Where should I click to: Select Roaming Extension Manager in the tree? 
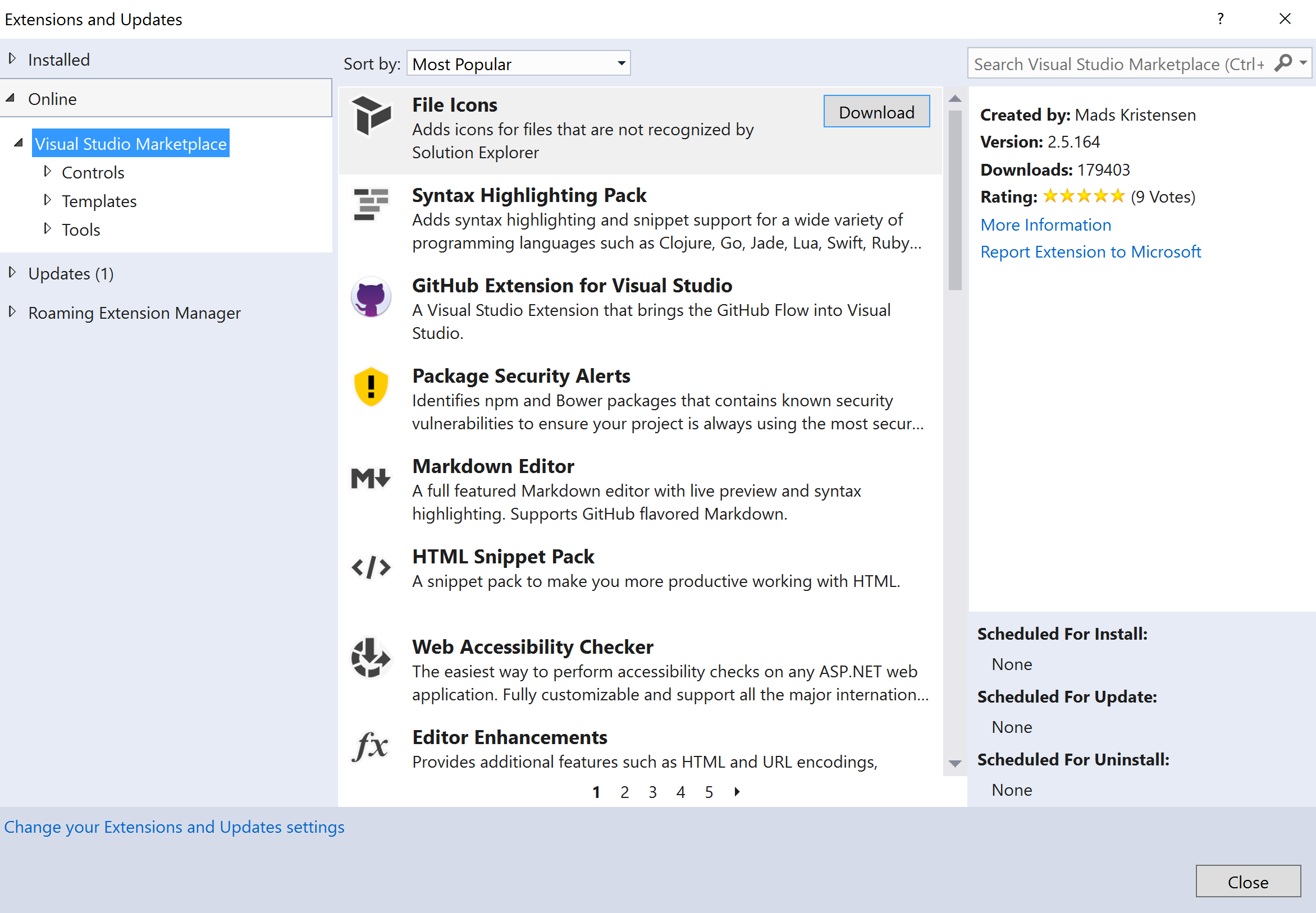pos(134,313)
